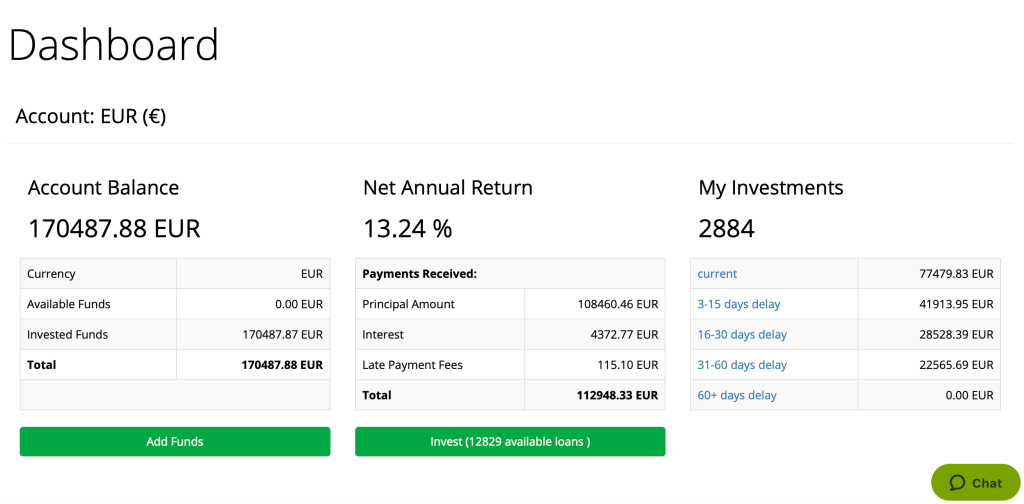Screen dimensions: 1024x504
Task: Open the 16-30 days delay link
Action: click(x=742, y=335)
